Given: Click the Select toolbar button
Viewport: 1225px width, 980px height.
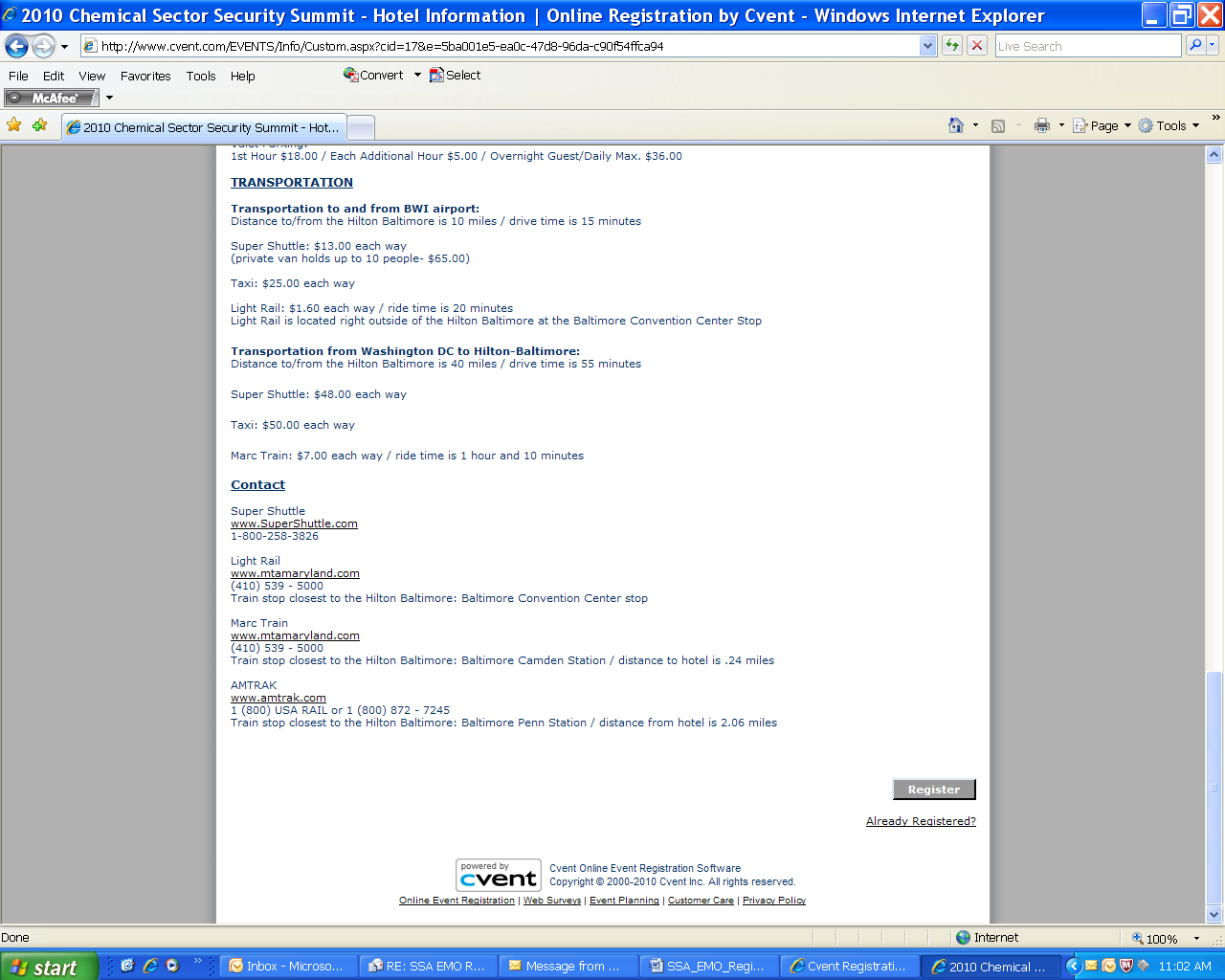Looking at the screenshot, I should [x=456, y=75].
